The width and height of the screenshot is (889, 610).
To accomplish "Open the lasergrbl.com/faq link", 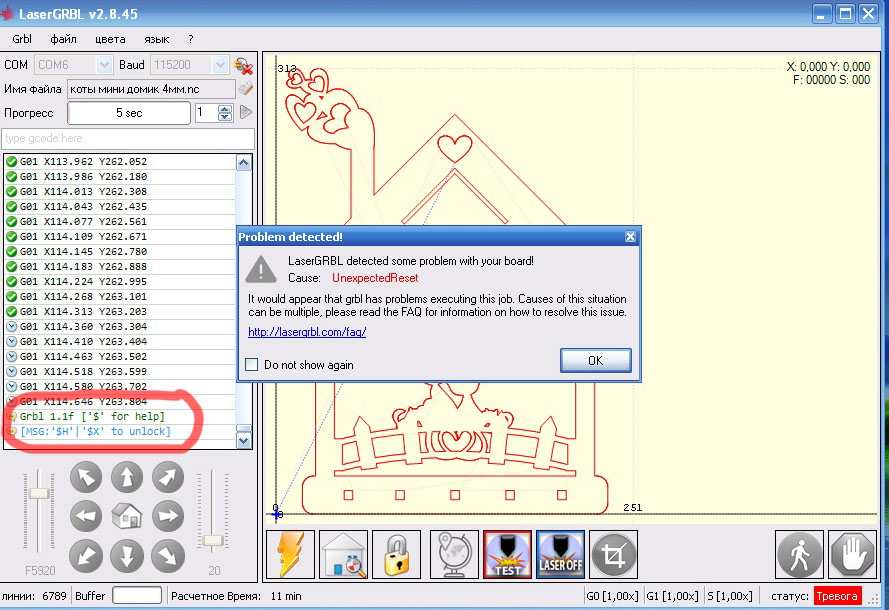I will (x=306, y=331).
